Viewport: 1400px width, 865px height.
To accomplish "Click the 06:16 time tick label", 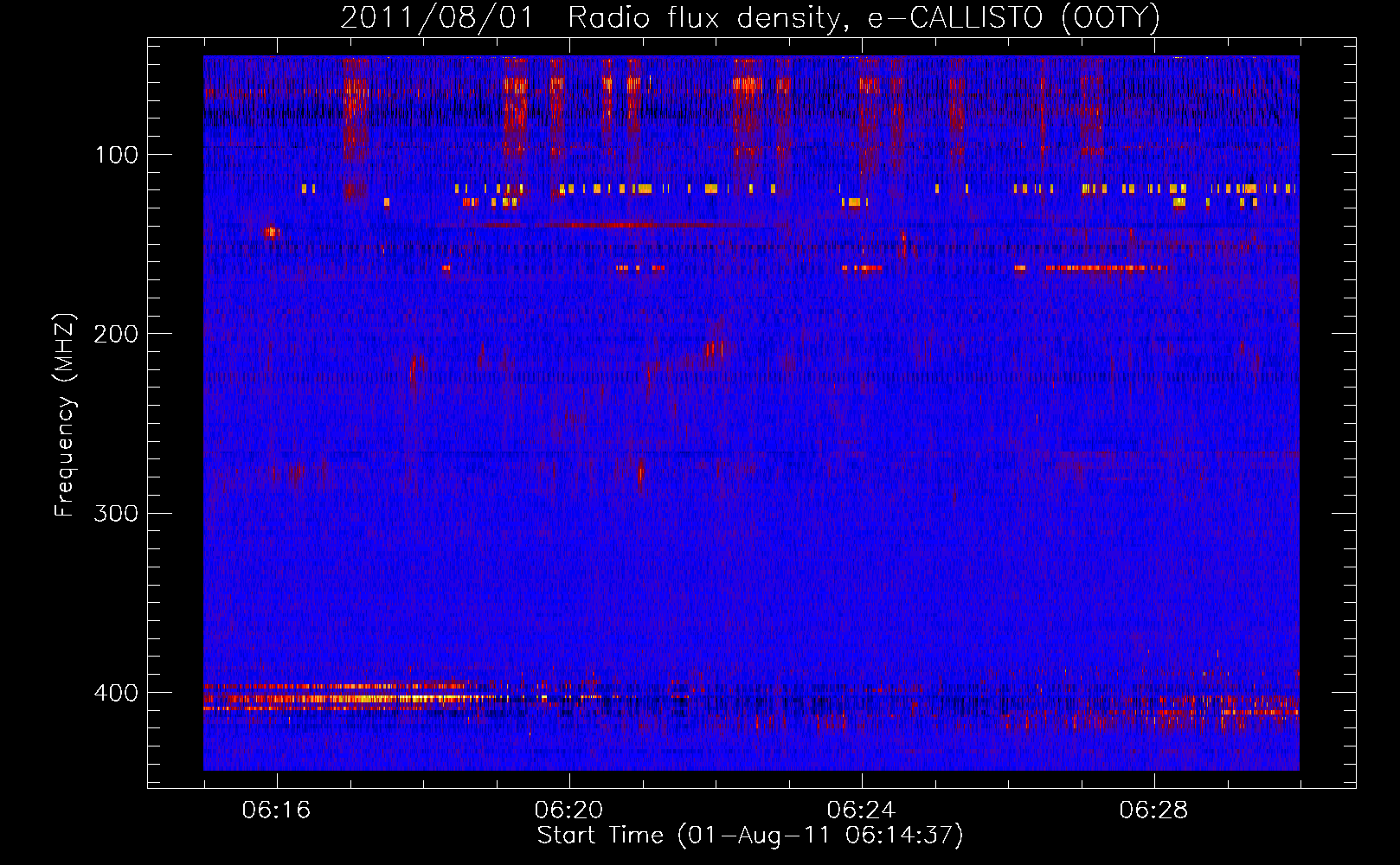I will pyautogui.click(x=276, y=810).
